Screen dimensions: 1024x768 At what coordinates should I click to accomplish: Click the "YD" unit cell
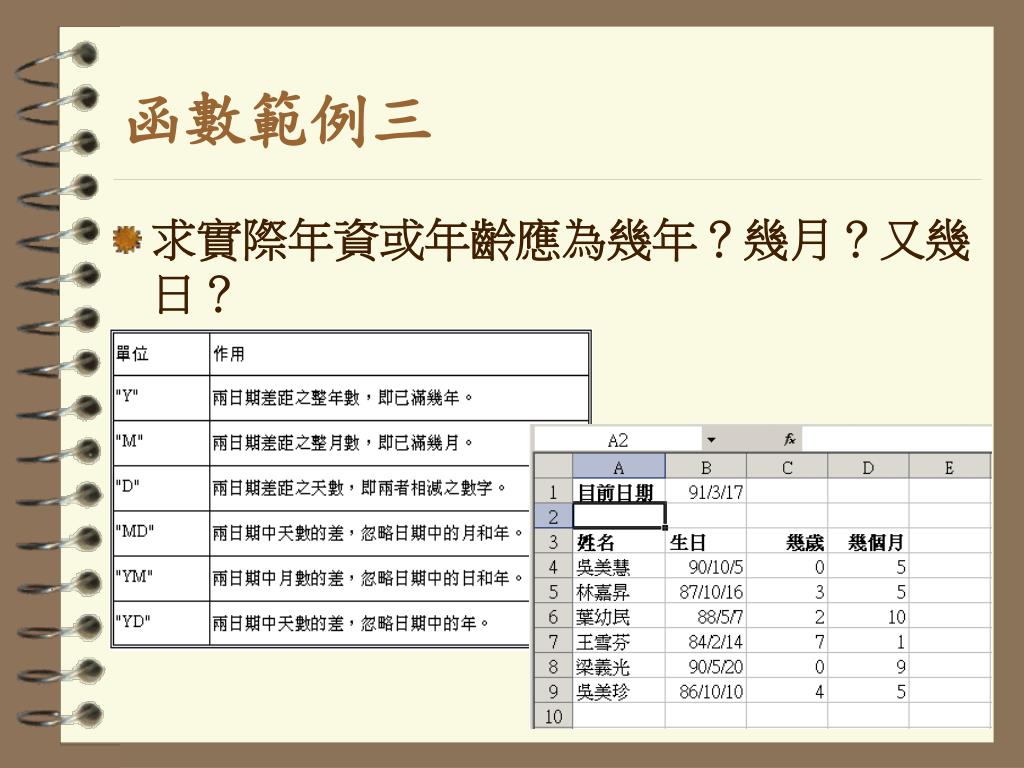pos(161,623)
